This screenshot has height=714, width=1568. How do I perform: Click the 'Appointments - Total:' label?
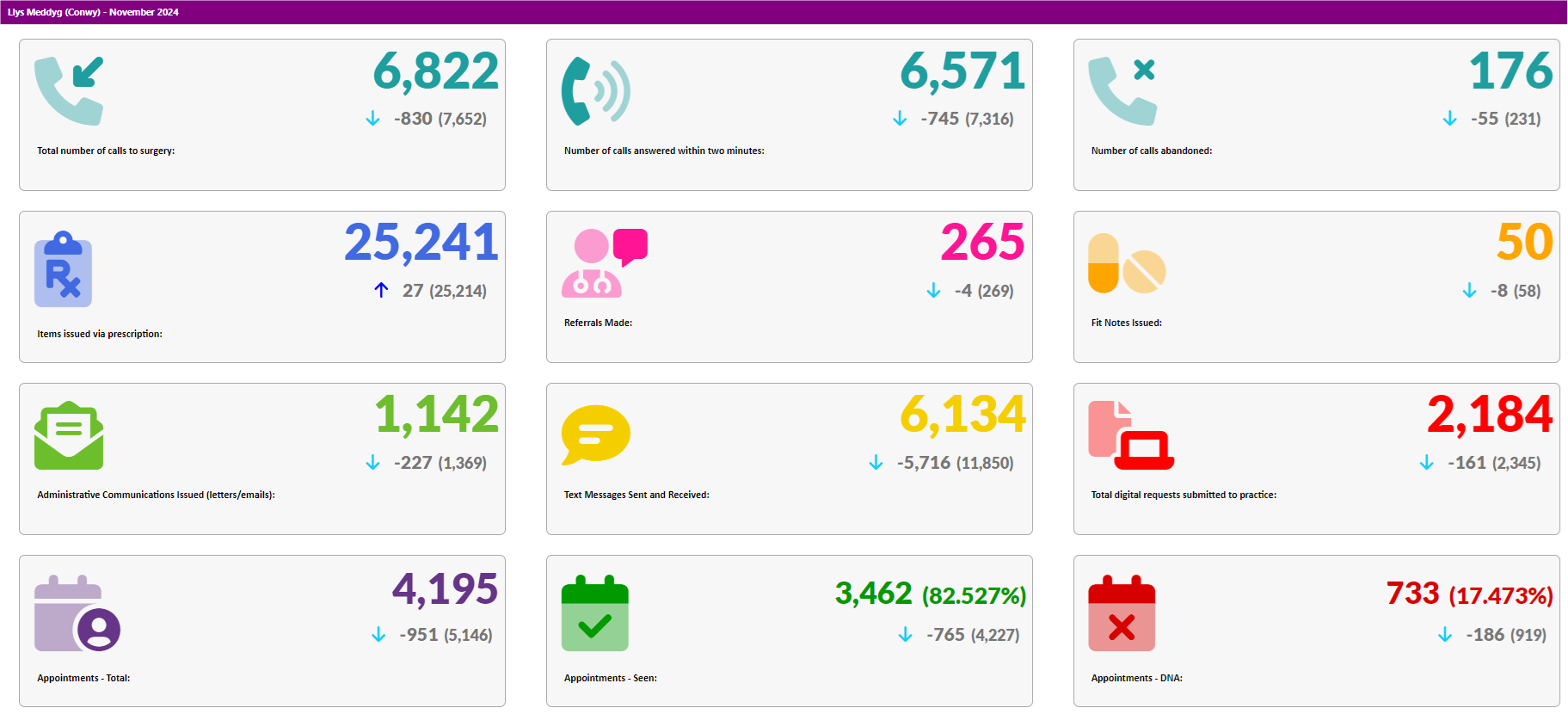83,678
